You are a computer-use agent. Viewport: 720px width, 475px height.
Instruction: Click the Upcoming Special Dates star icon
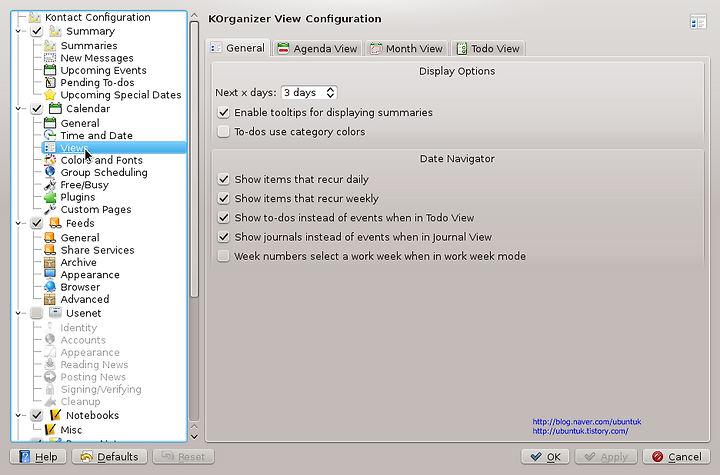(50, 95)
